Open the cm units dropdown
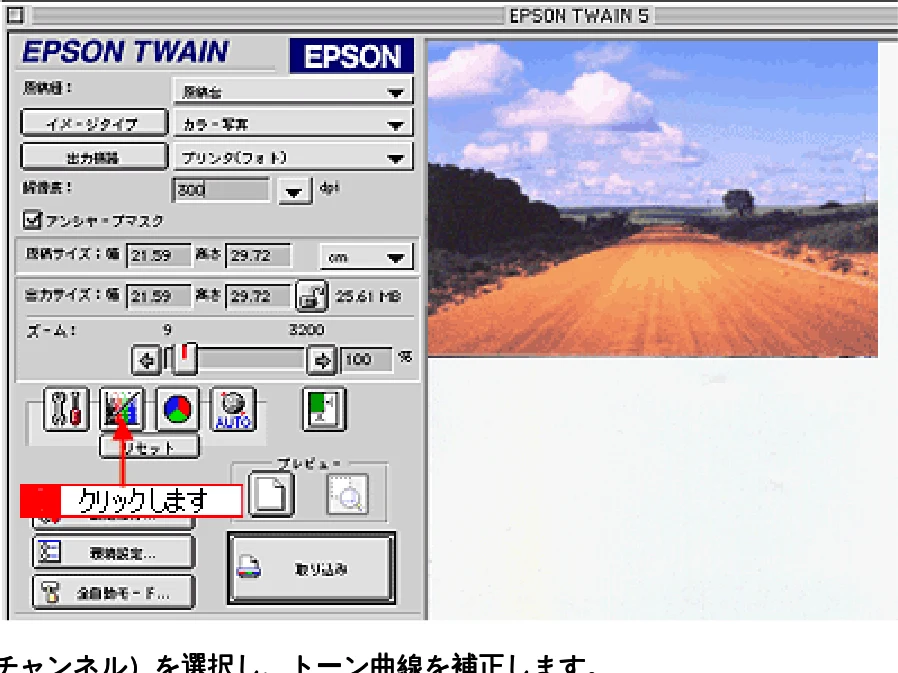This screenshot has height=673, width=898. (366, 257)
